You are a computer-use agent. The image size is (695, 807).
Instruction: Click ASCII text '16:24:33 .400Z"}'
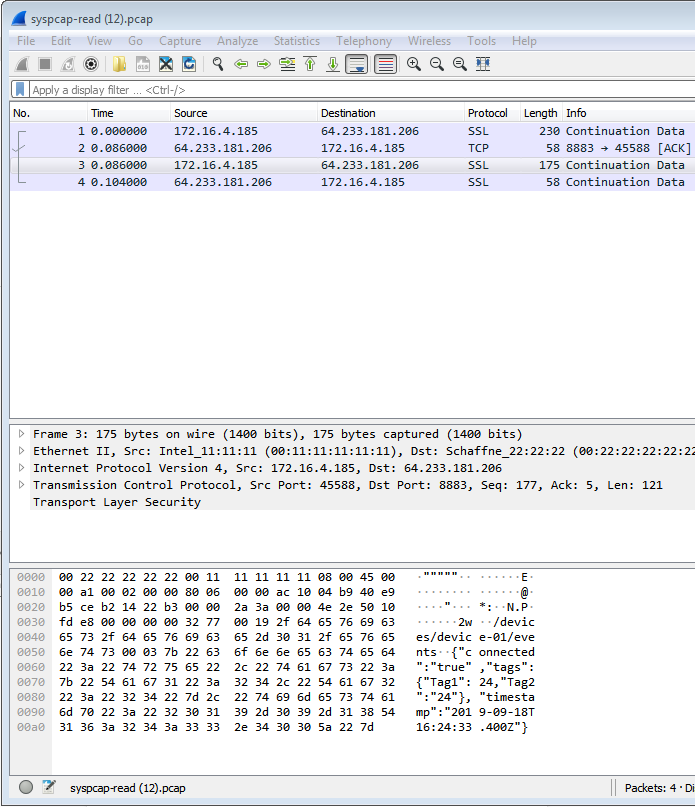coord(472,727)
